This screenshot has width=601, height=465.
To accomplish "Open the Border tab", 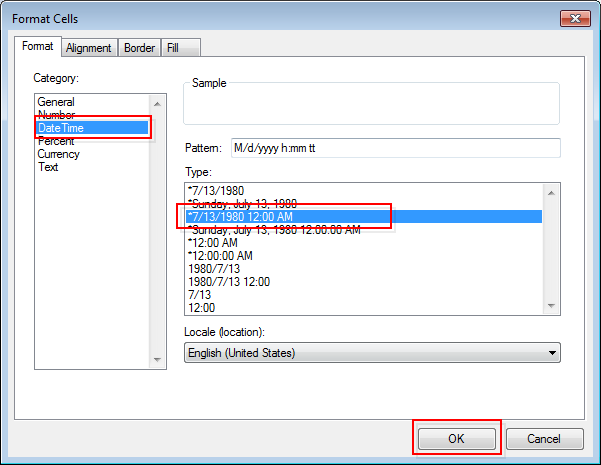I will click(x=138, y=47).
